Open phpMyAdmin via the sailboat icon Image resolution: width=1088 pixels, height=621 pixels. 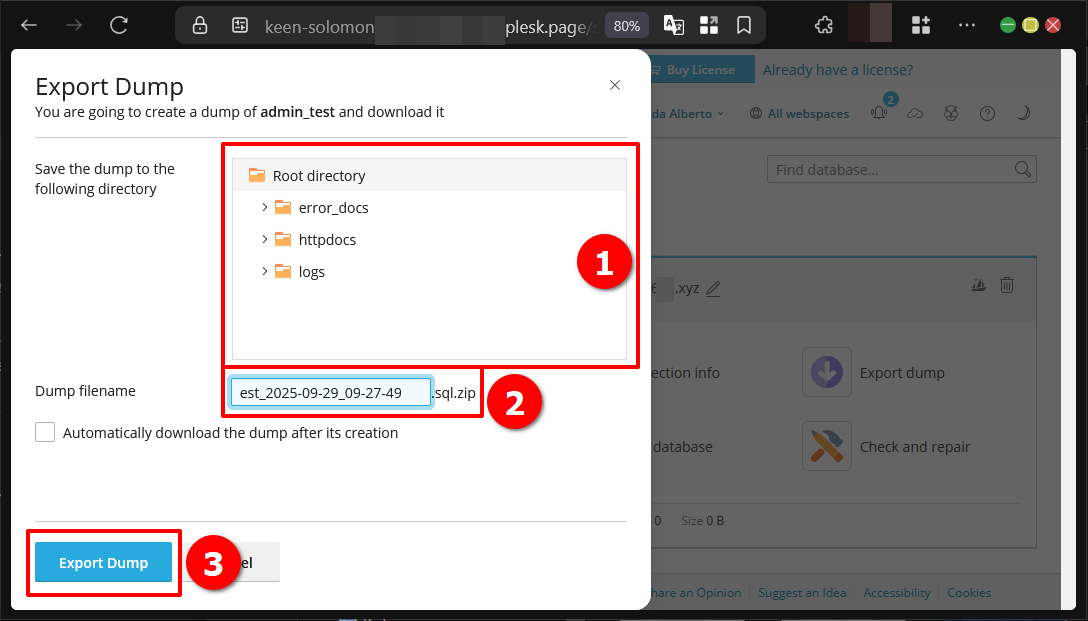point(978,285)
